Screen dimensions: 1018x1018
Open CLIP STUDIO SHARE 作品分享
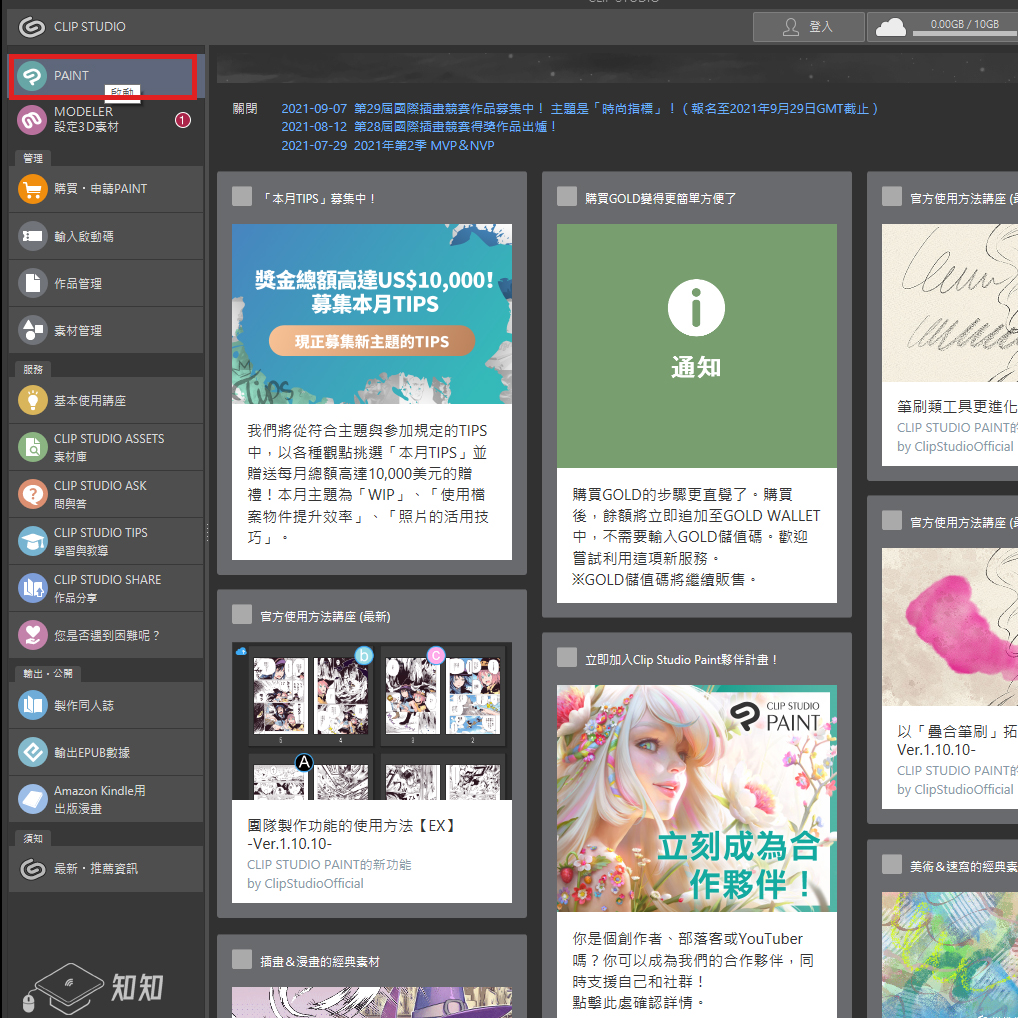(x=106, y=588)
